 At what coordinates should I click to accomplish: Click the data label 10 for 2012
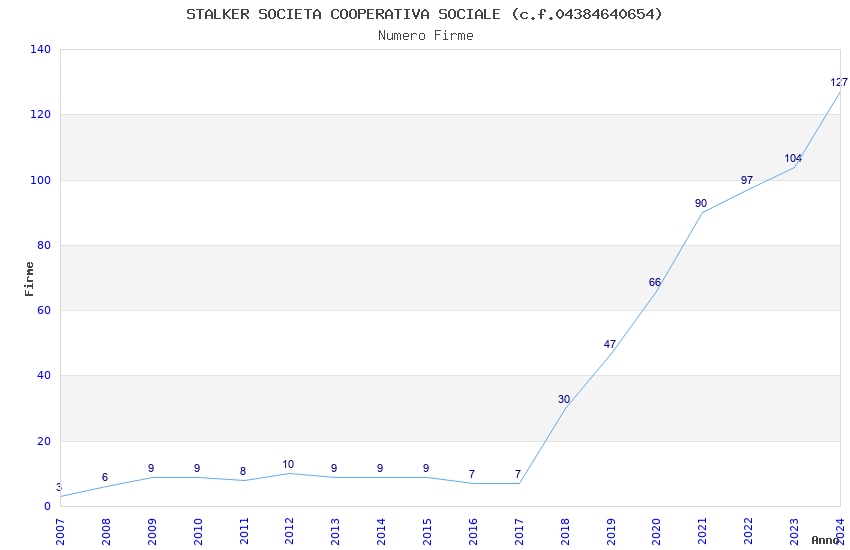pos(288,464)
